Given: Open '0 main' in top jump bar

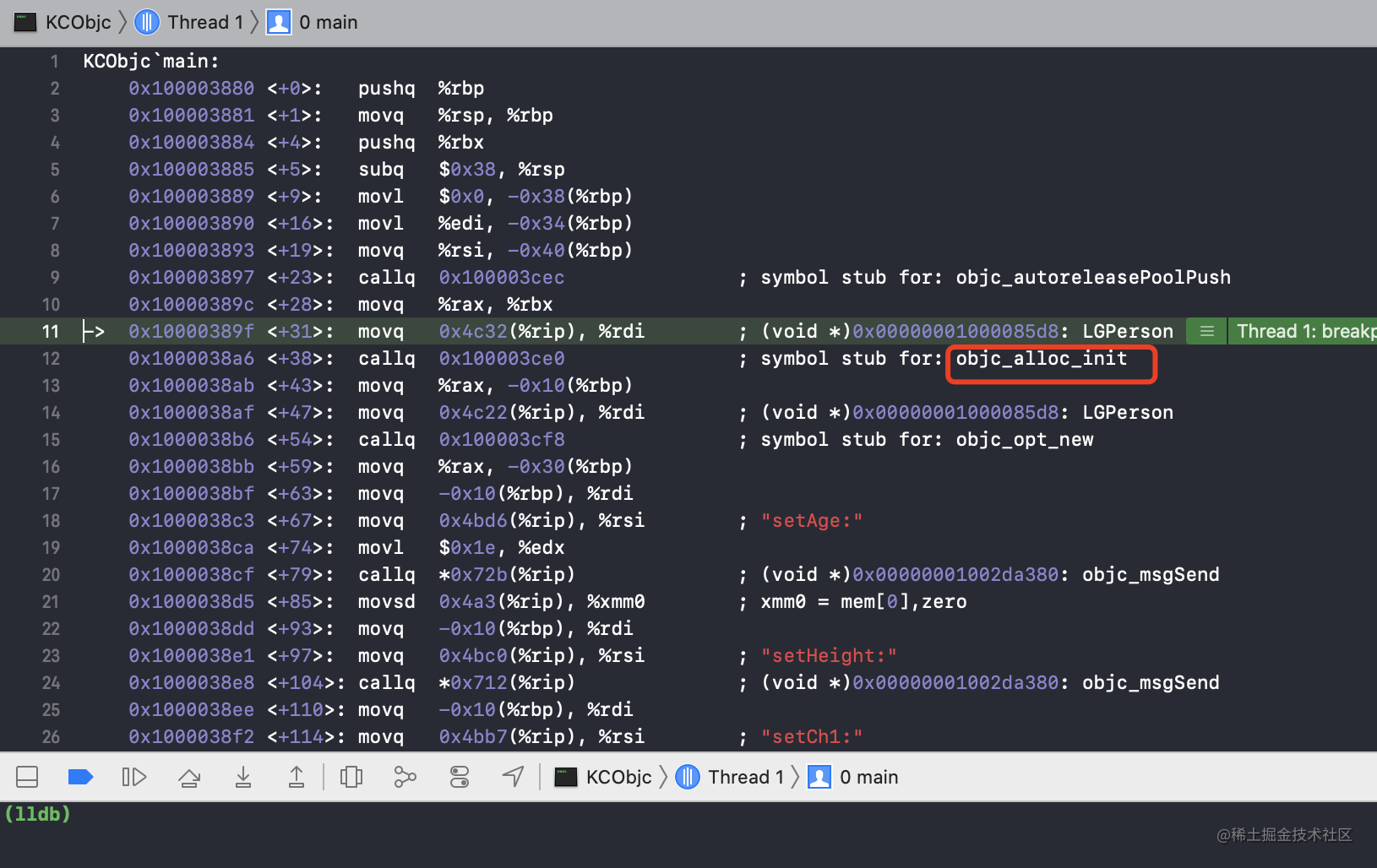Looking at the screenshot, I should coord(329,22).
